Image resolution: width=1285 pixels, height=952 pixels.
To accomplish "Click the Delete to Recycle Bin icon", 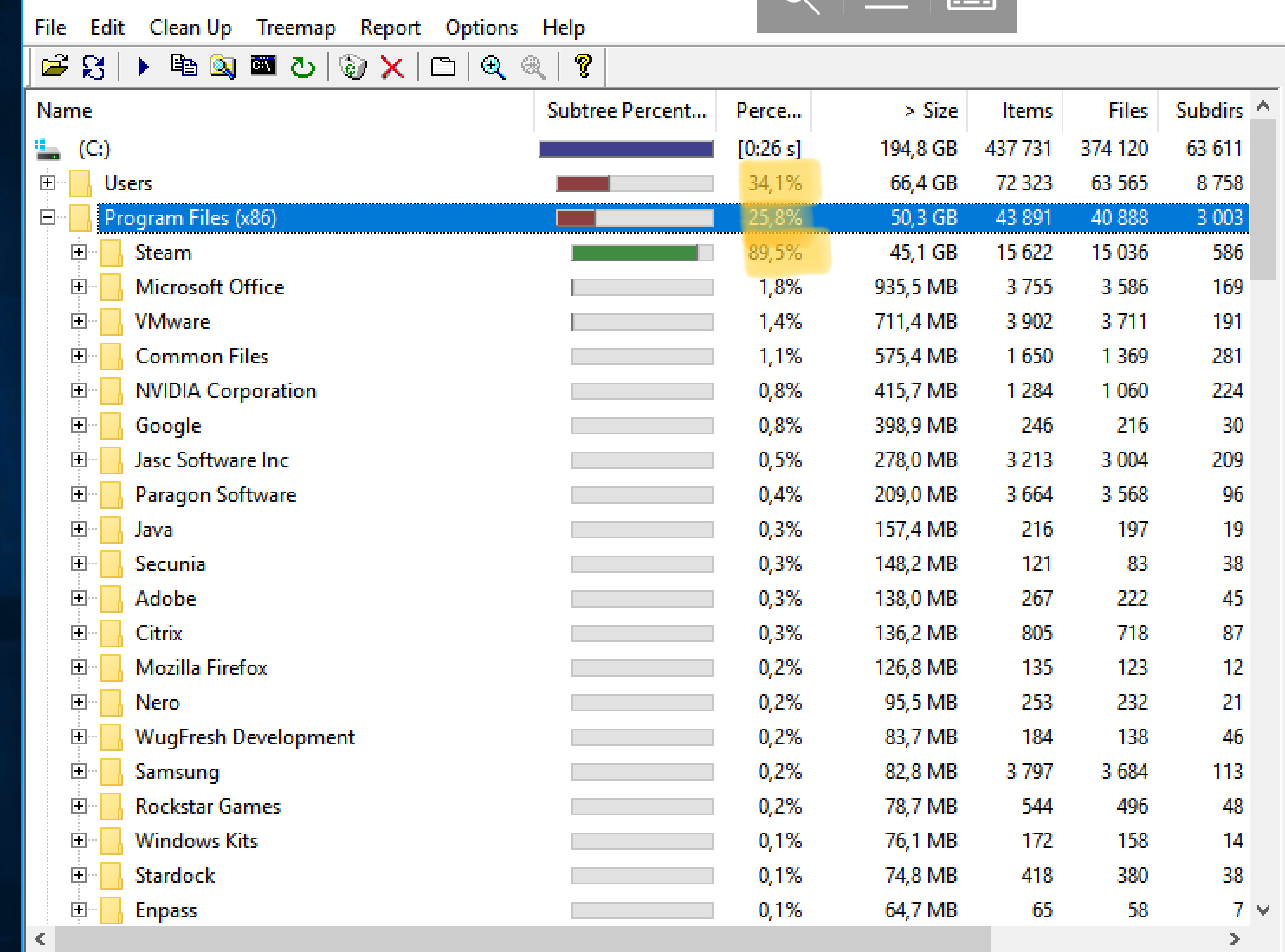I will 352,67.
